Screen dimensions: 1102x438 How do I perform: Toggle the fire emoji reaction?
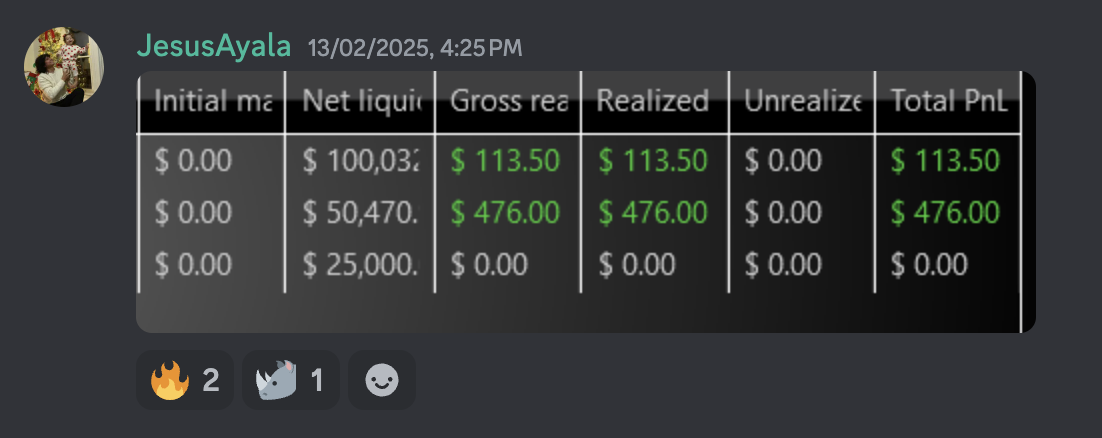(x=185, y=380)
